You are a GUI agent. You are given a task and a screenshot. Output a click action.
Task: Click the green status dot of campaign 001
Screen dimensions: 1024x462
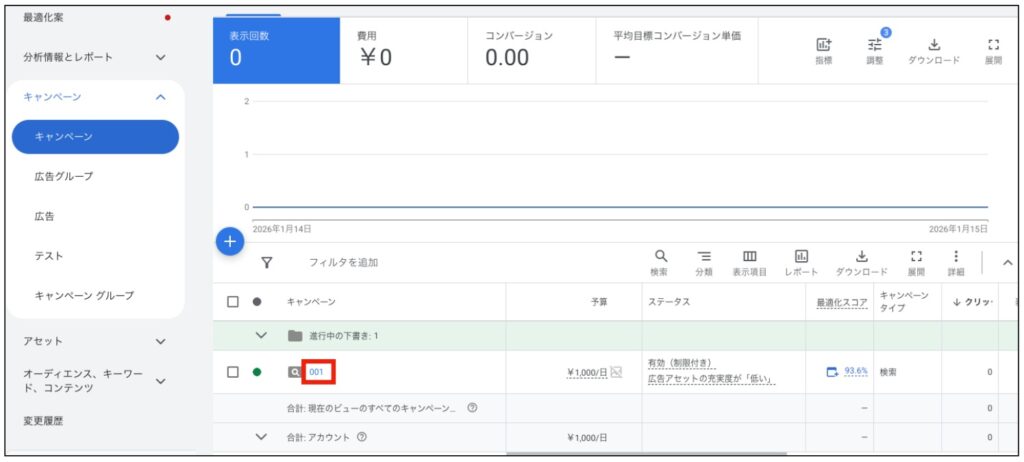pyautogui.click(x=257, y=372)
